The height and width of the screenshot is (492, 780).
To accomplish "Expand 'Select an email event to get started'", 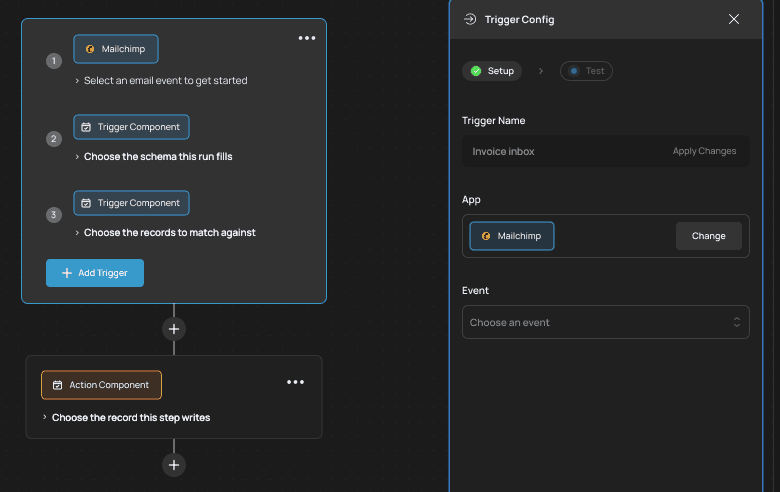I will coord(161,81).
